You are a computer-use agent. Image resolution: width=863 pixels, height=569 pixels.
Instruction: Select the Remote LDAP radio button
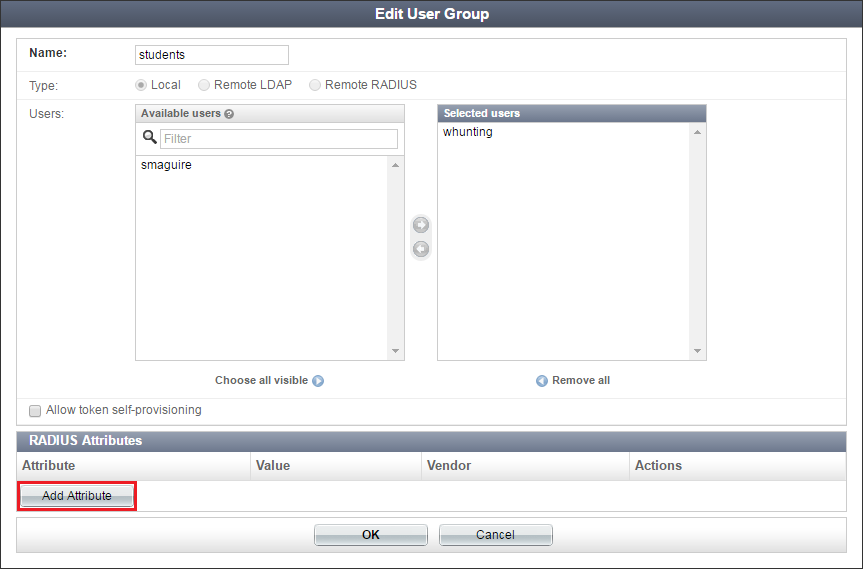(x=204, y=85)
